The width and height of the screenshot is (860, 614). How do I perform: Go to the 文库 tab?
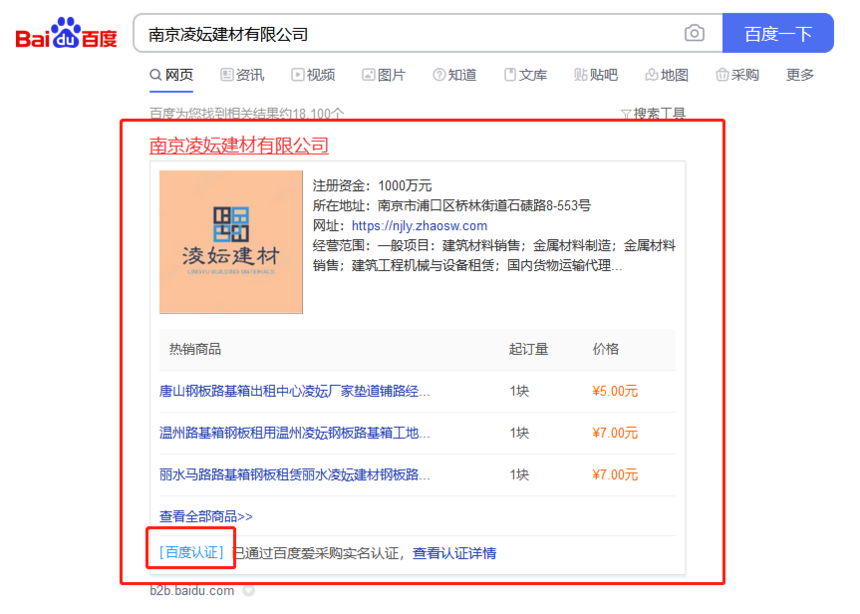(x=525, y=75)
